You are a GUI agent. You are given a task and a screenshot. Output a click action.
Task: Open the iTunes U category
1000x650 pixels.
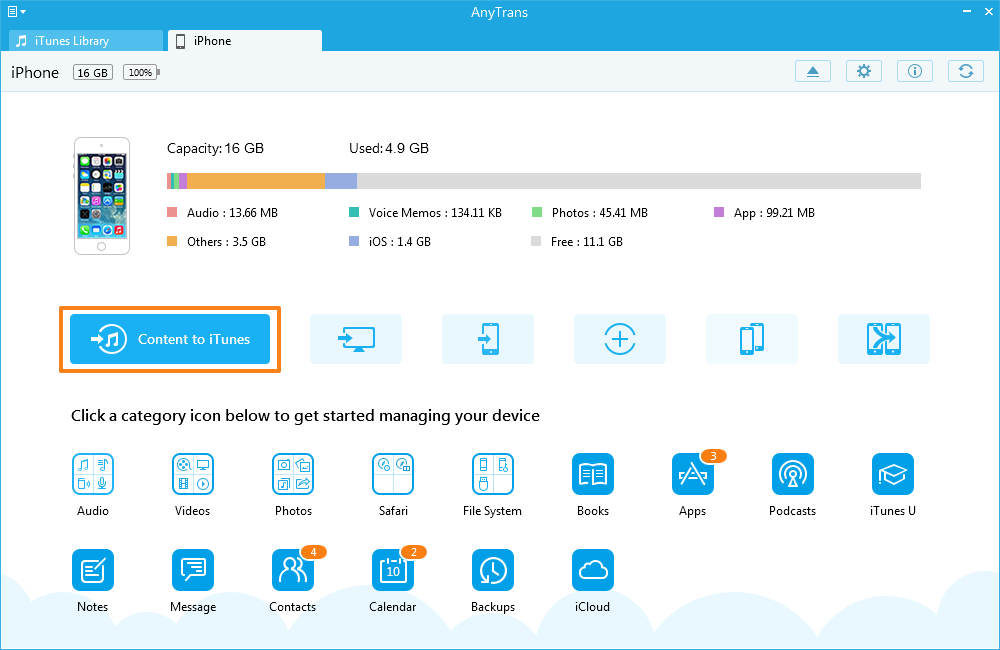[x=893, y=474]
